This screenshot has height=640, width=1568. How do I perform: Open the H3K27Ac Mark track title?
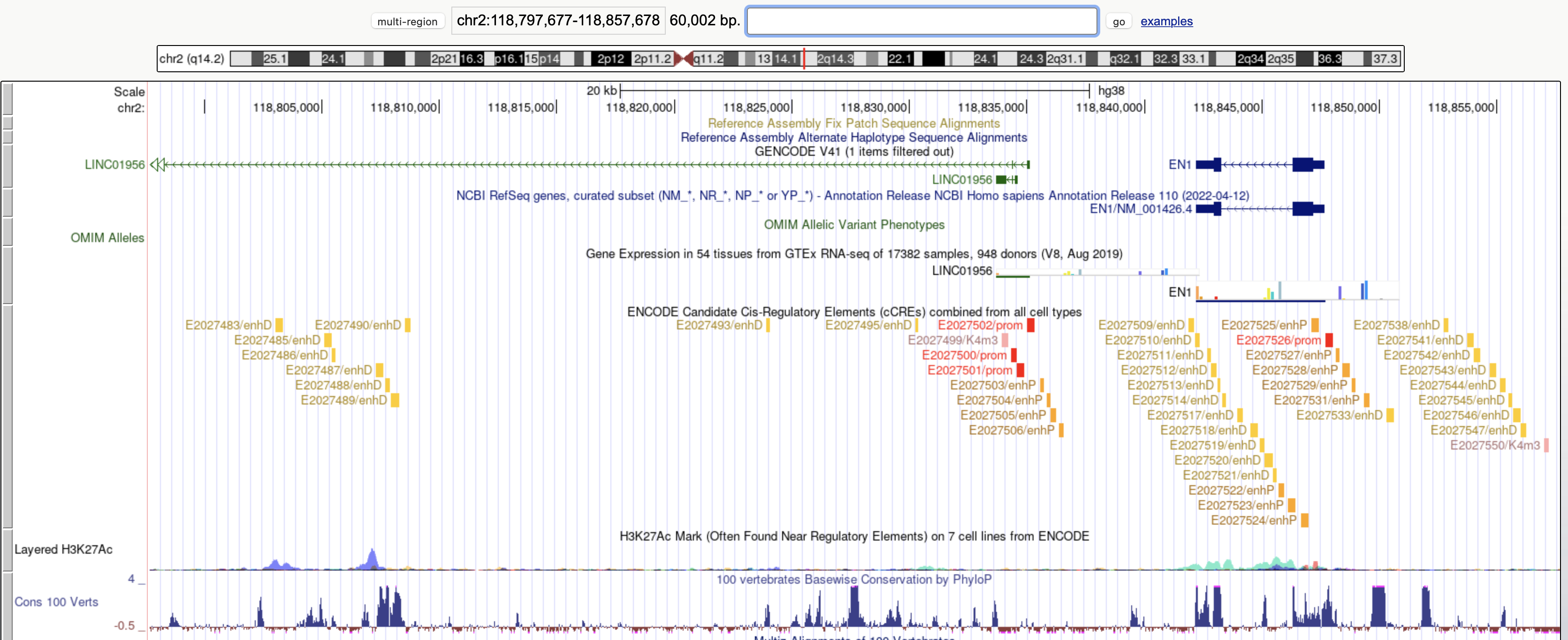pyautogui.click(x=854, y=536)
